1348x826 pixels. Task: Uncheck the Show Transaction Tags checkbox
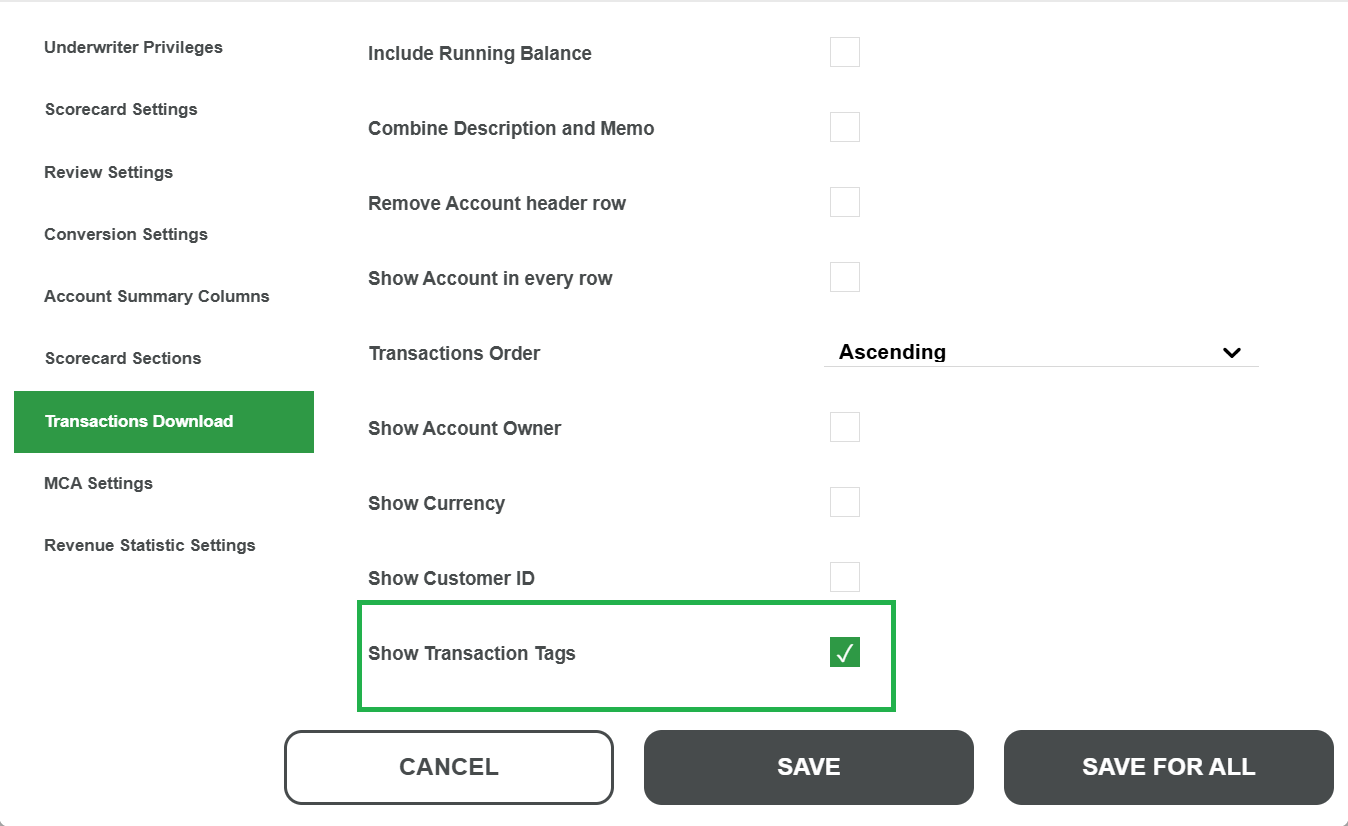(x=845, y=652)
